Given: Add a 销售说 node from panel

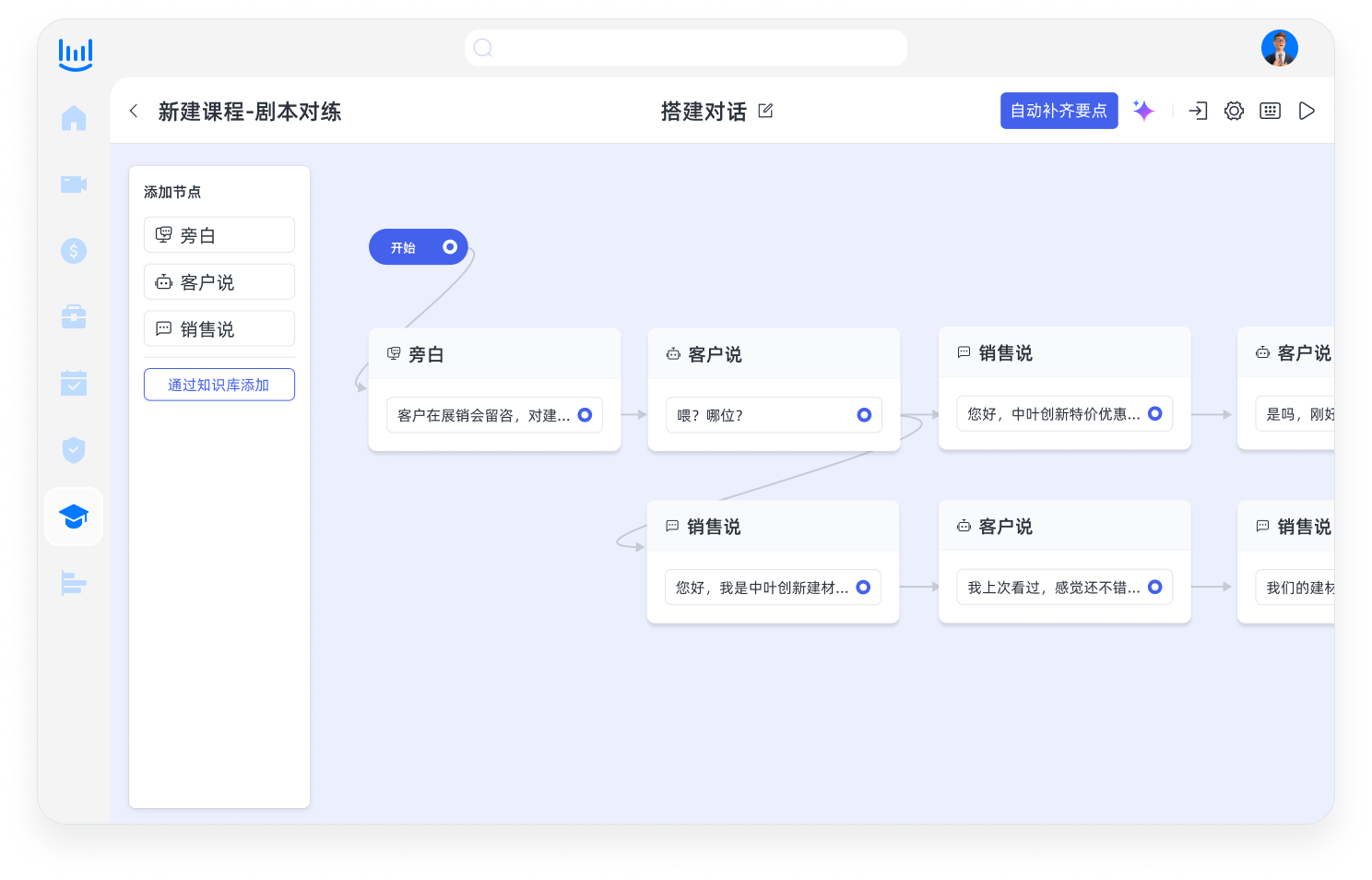Looking at the screenshot, I should tap(219, 329).
